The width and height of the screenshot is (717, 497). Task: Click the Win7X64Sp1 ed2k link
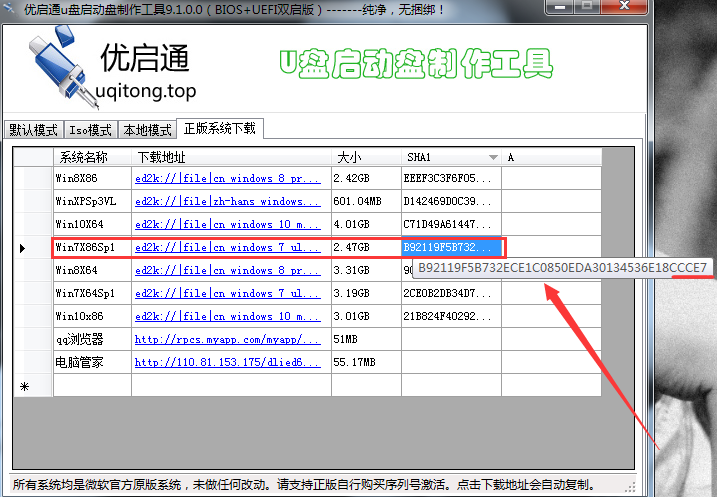[x=227, y=293]
